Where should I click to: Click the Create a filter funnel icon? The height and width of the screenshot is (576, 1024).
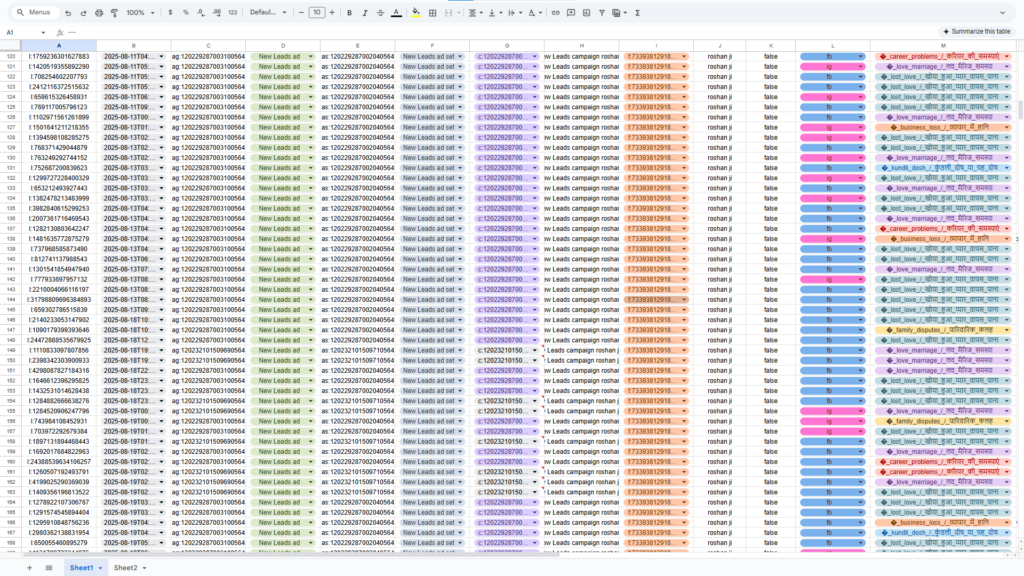tap(601, 13)
